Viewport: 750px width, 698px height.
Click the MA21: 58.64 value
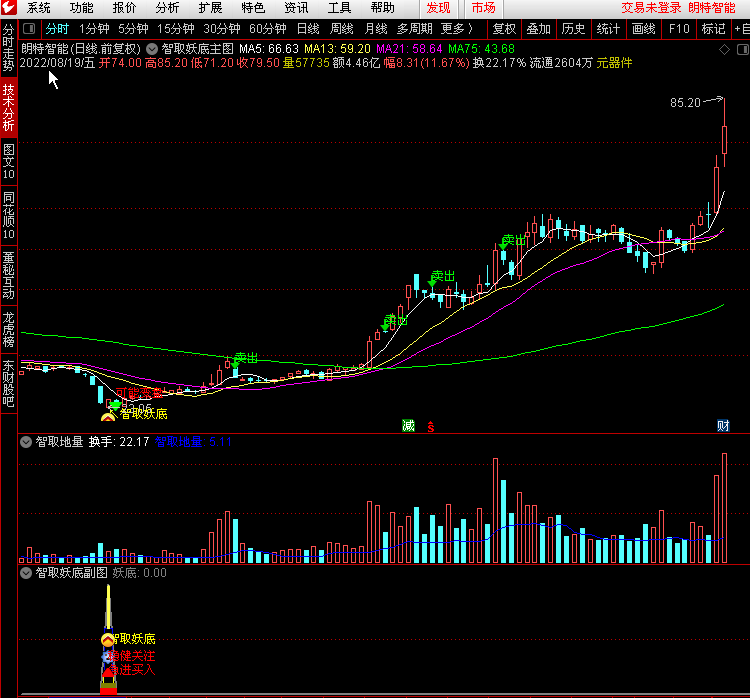tap(409, 49)
